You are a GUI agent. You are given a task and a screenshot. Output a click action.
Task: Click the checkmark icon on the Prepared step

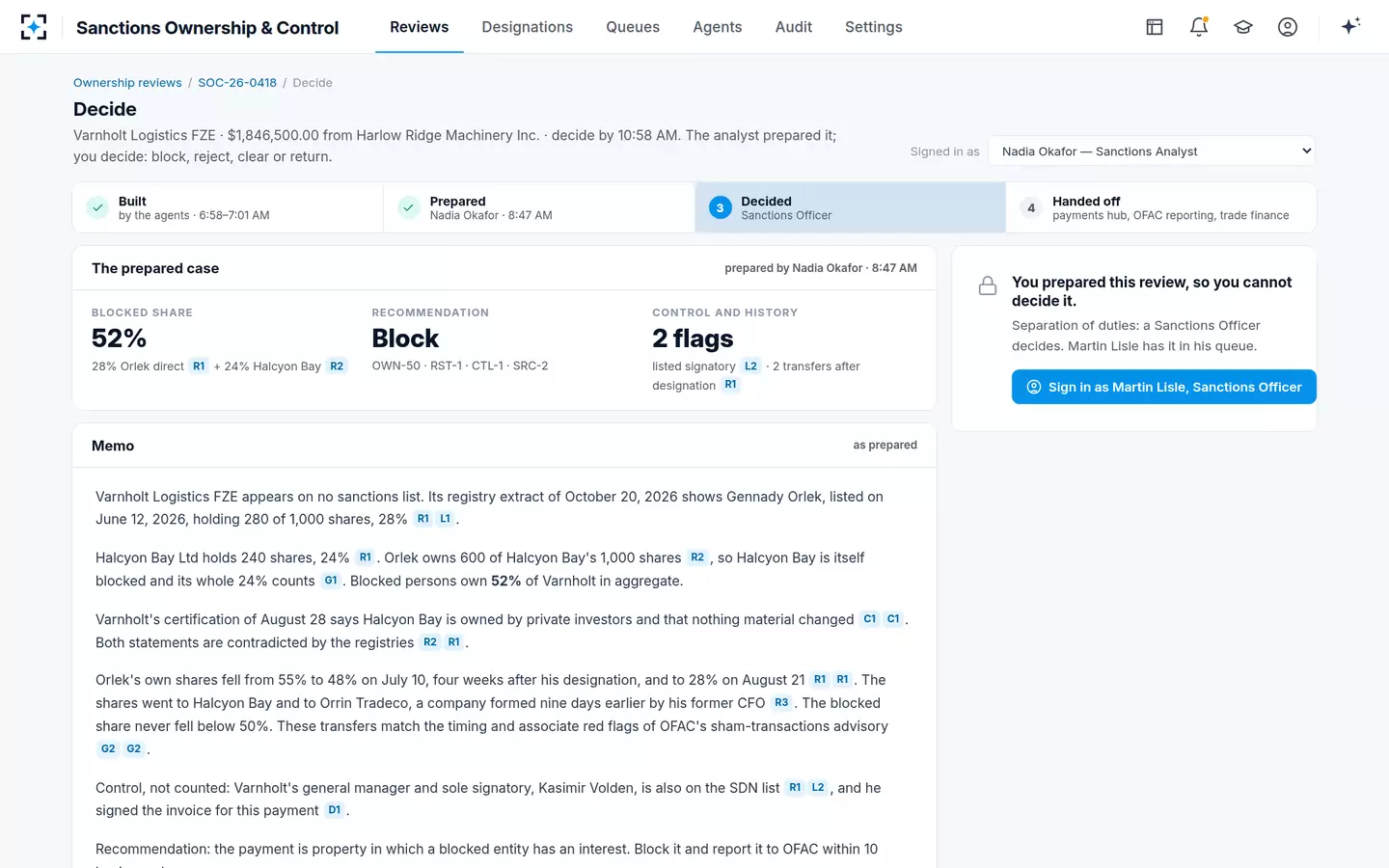[x=409, y=207]
